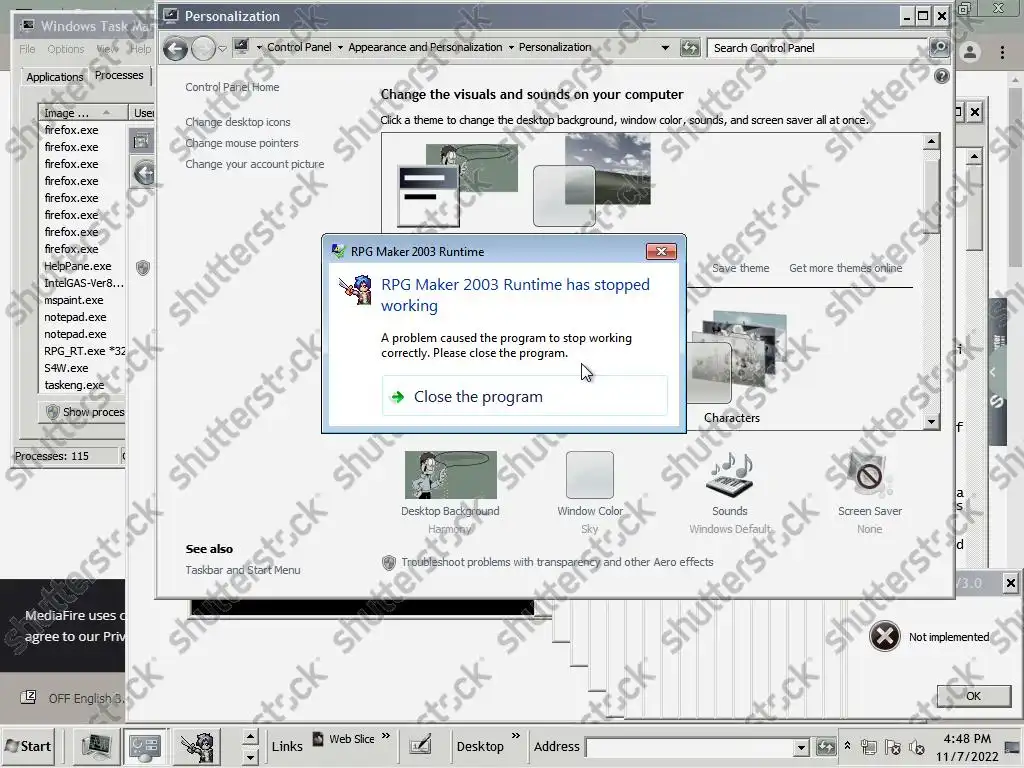
Task: Click the Search Control Panel field
Action: (817, 48)
